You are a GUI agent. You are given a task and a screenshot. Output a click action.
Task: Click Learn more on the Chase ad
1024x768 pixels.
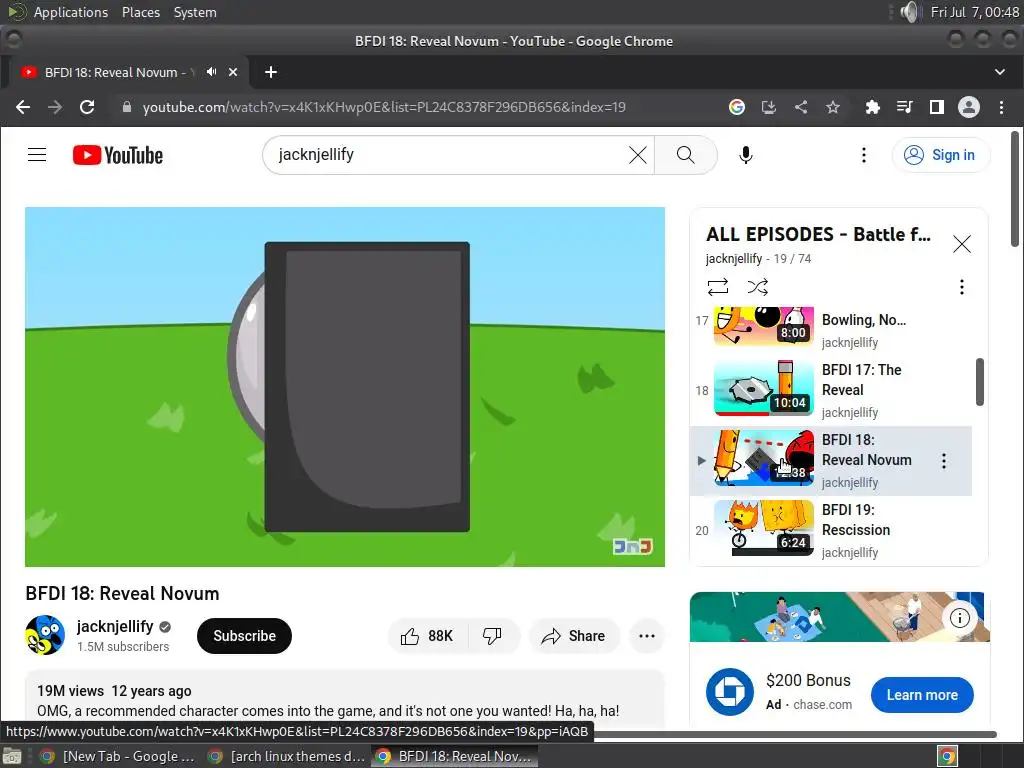click(922, 695)
